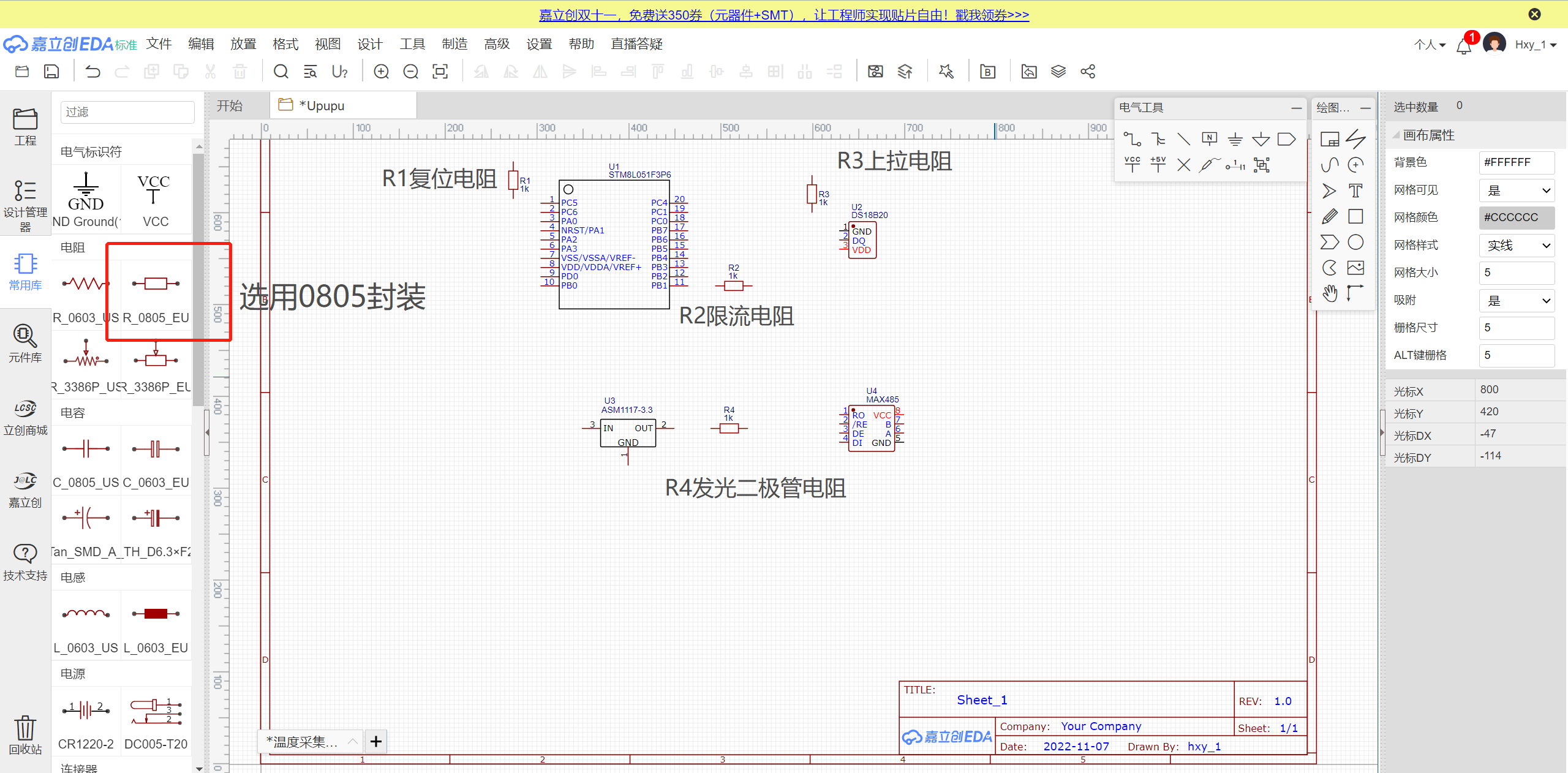Click the promotional coupon banner link
Screen dimensions: 1568x773
pyautogui.click(x=783, y=15)
